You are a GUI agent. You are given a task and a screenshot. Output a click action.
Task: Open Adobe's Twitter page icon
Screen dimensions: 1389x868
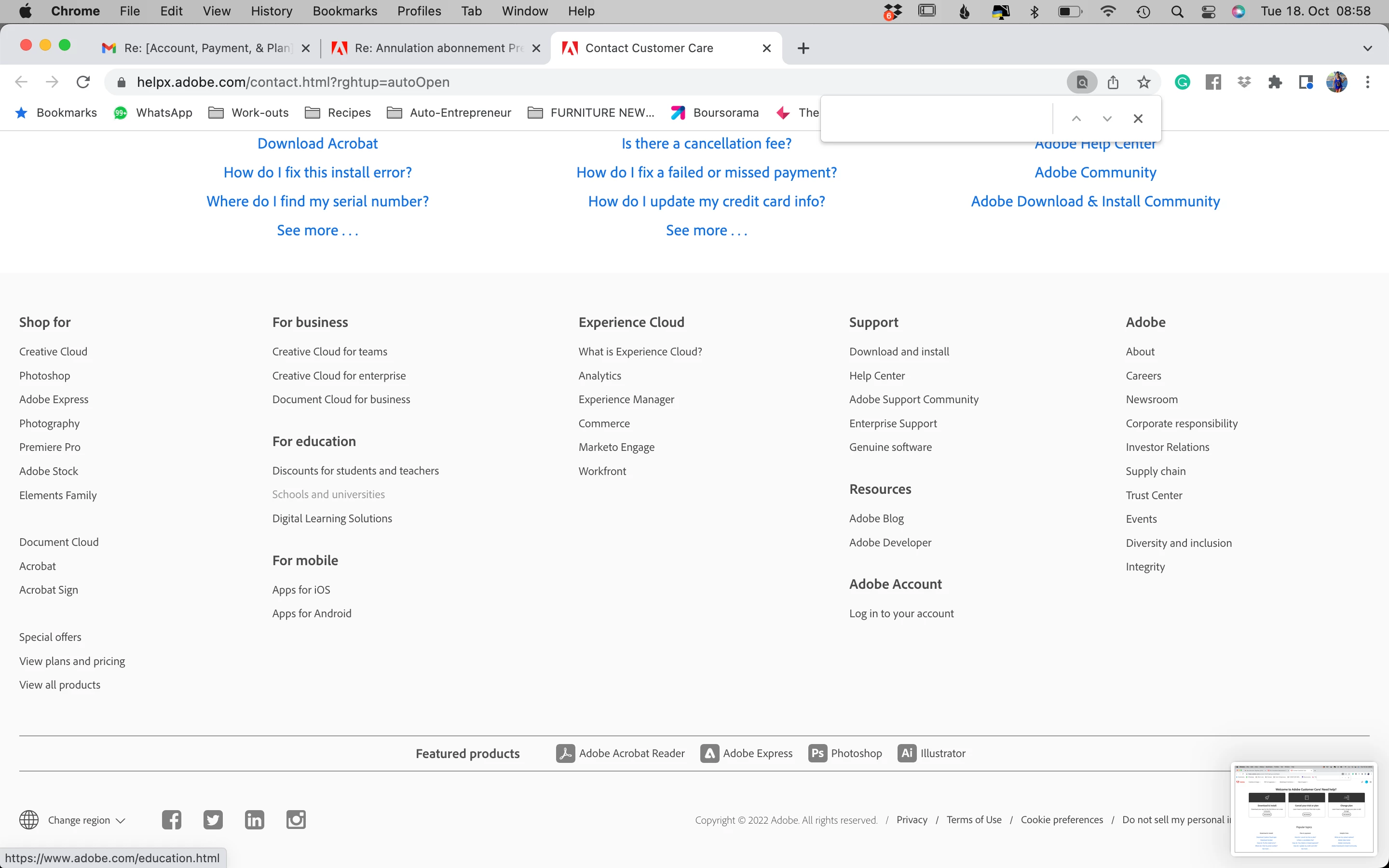213,819
